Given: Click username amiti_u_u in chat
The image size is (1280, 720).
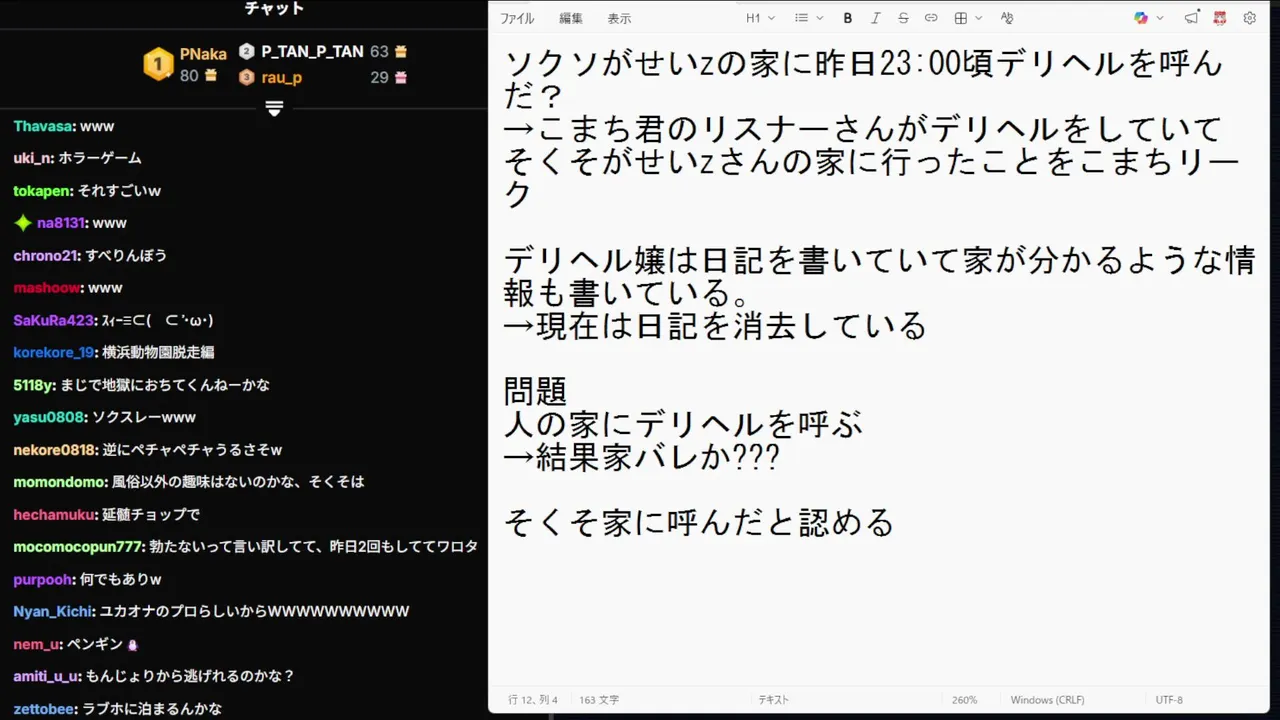Looking at the screenshot, I should point(47,676).
